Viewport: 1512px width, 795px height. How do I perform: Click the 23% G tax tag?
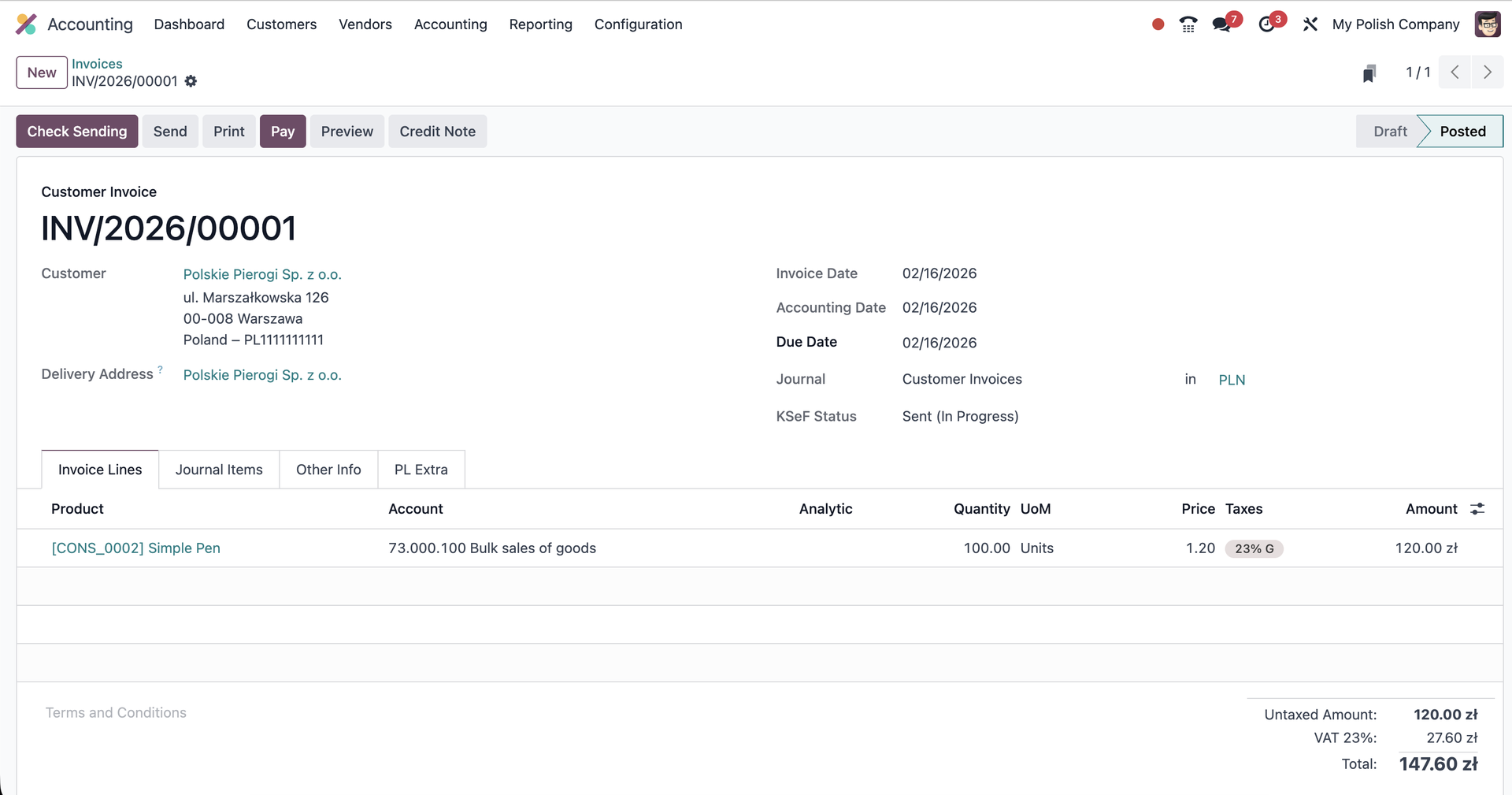click(1254, 549)
